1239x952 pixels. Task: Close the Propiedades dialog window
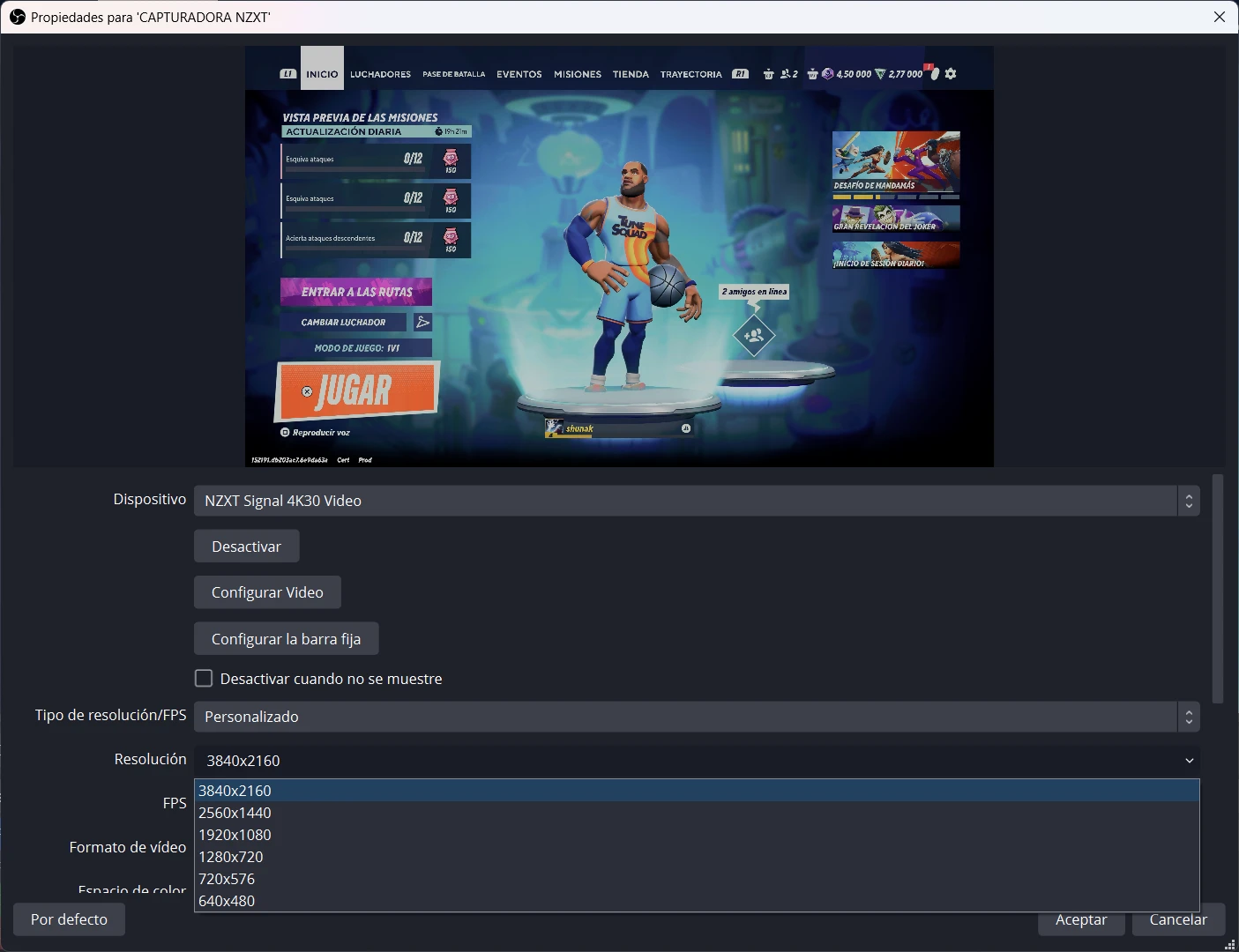tap(1220, 17)
